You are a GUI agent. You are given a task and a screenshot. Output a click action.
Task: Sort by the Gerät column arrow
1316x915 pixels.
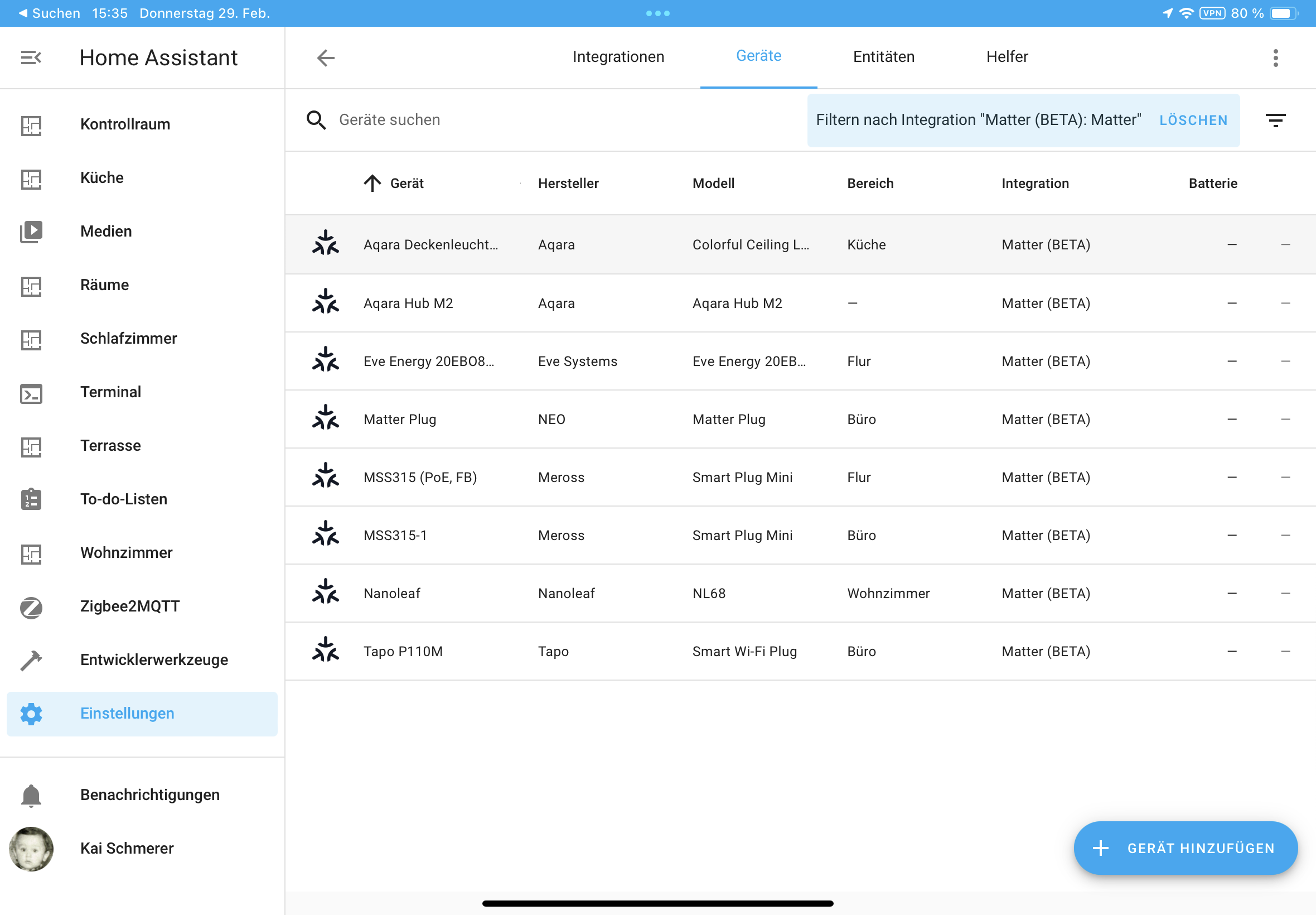pyautogui.click(x=372, y=184)
